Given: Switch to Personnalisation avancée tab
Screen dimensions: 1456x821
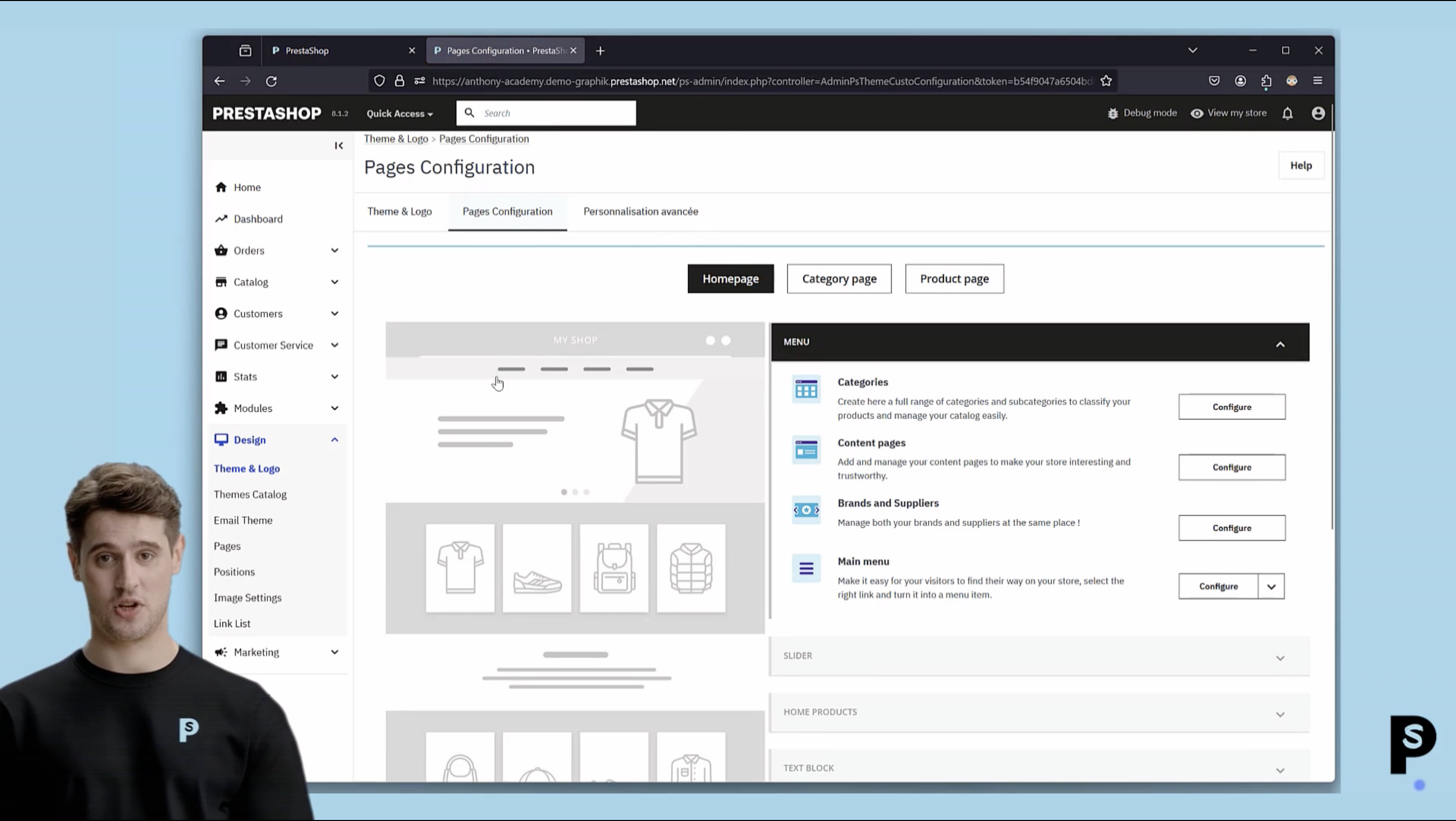Looking at the screenshot, I should (x=641, y=211).
